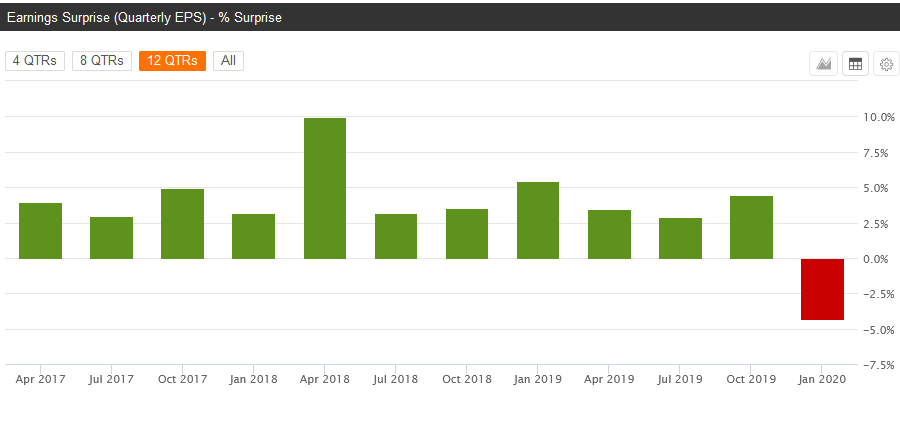Select the 8 QTRs range
Image resolution: width=900 pixels, height=437 pixels.
click(x=102, y=61)
